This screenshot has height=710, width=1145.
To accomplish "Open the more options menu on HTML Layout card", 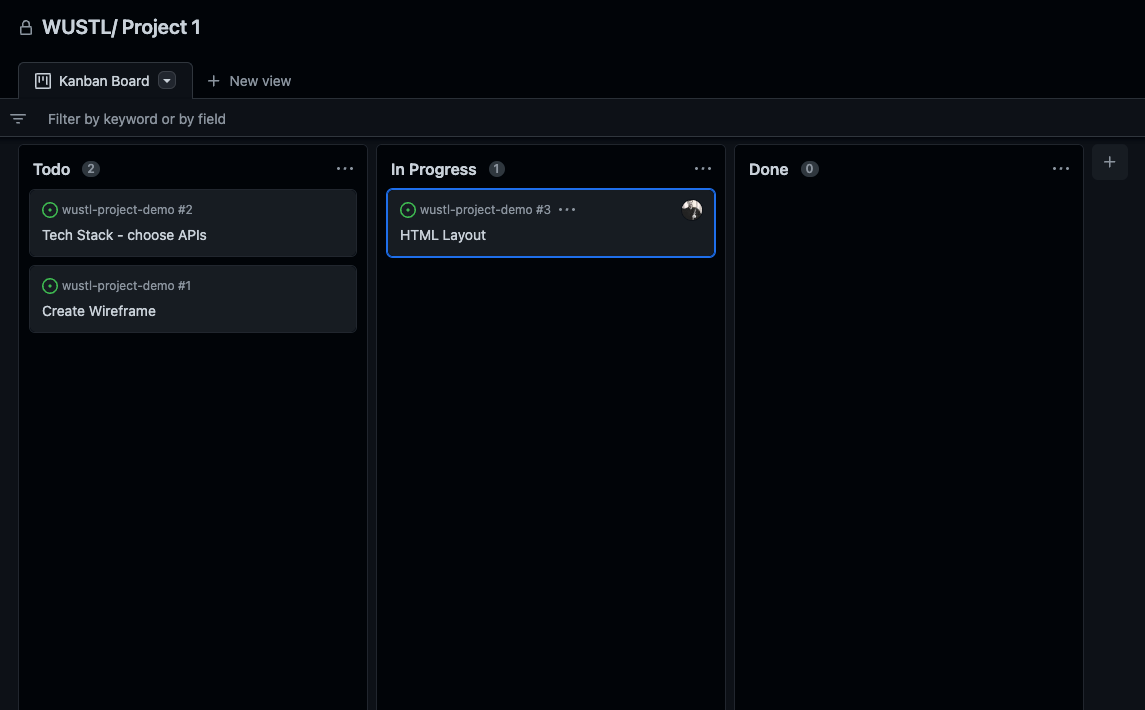I will (567, 210).
